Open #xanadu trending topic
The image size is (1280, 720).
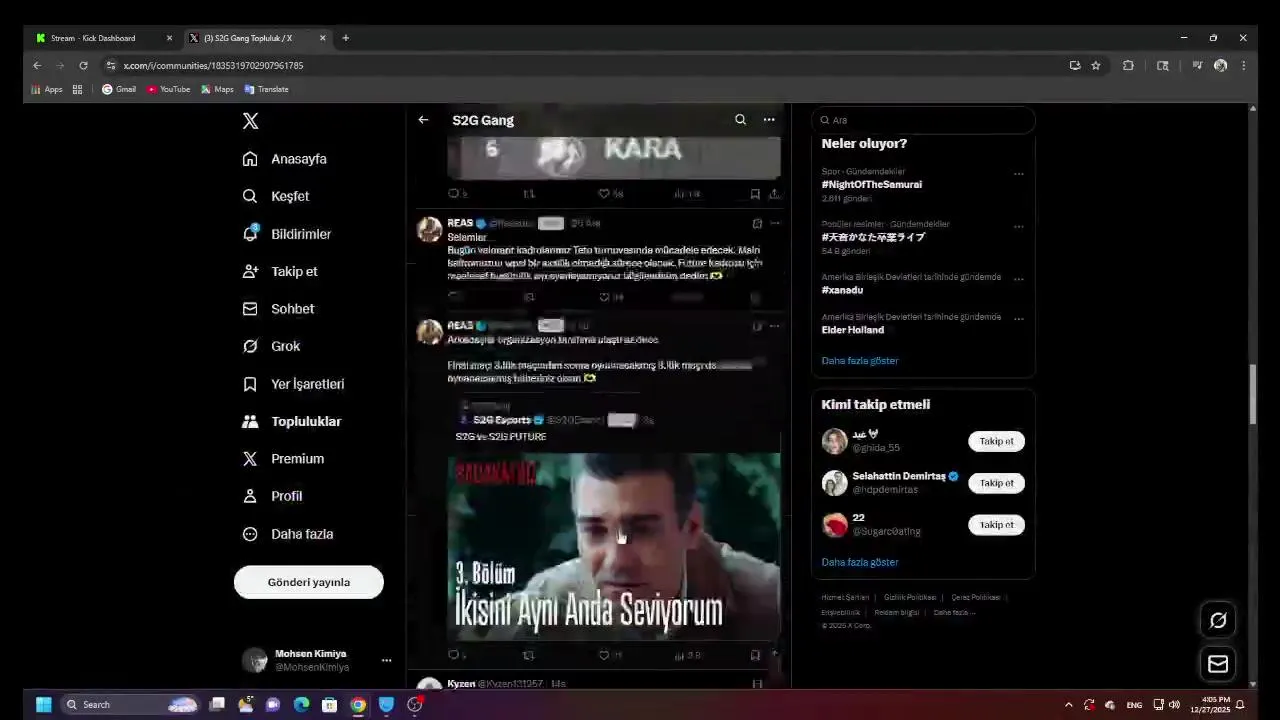[x=842, y=290]
